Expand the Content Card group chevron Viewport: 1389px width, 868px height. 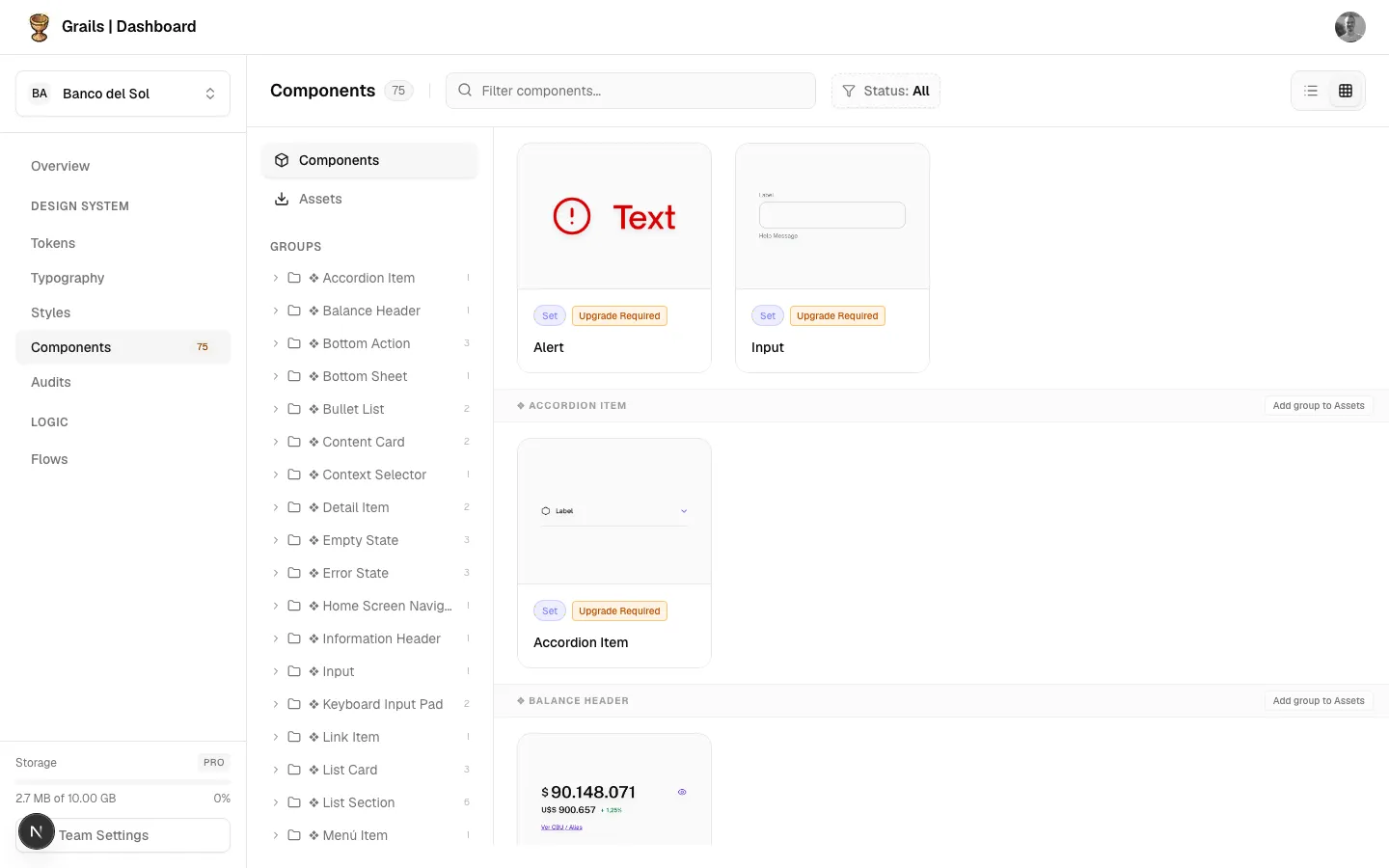[276, 442]
